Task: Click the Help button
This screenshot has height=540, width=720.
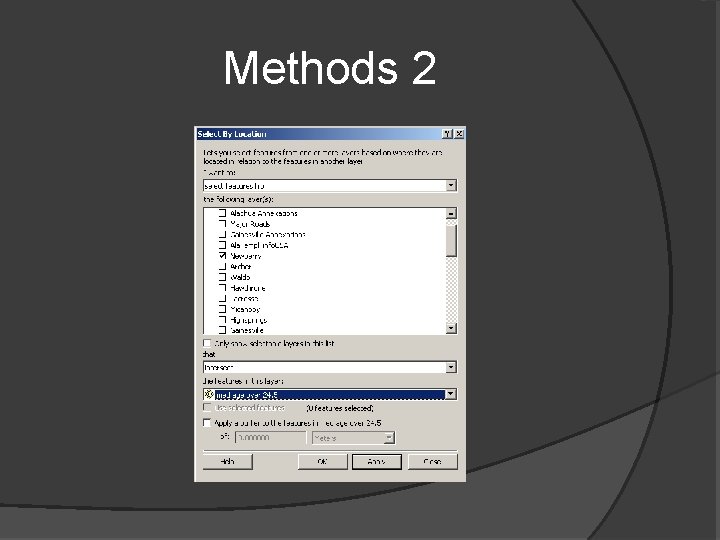Action: point(228,461)
